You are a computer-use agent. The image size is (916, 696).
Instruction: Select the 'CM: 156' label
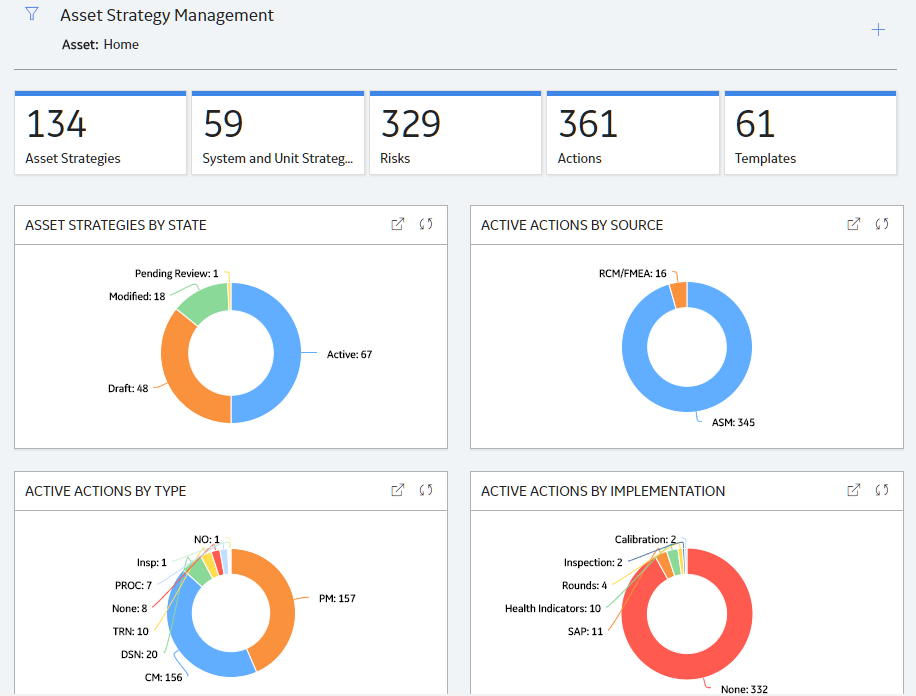[x=164, y=677]
